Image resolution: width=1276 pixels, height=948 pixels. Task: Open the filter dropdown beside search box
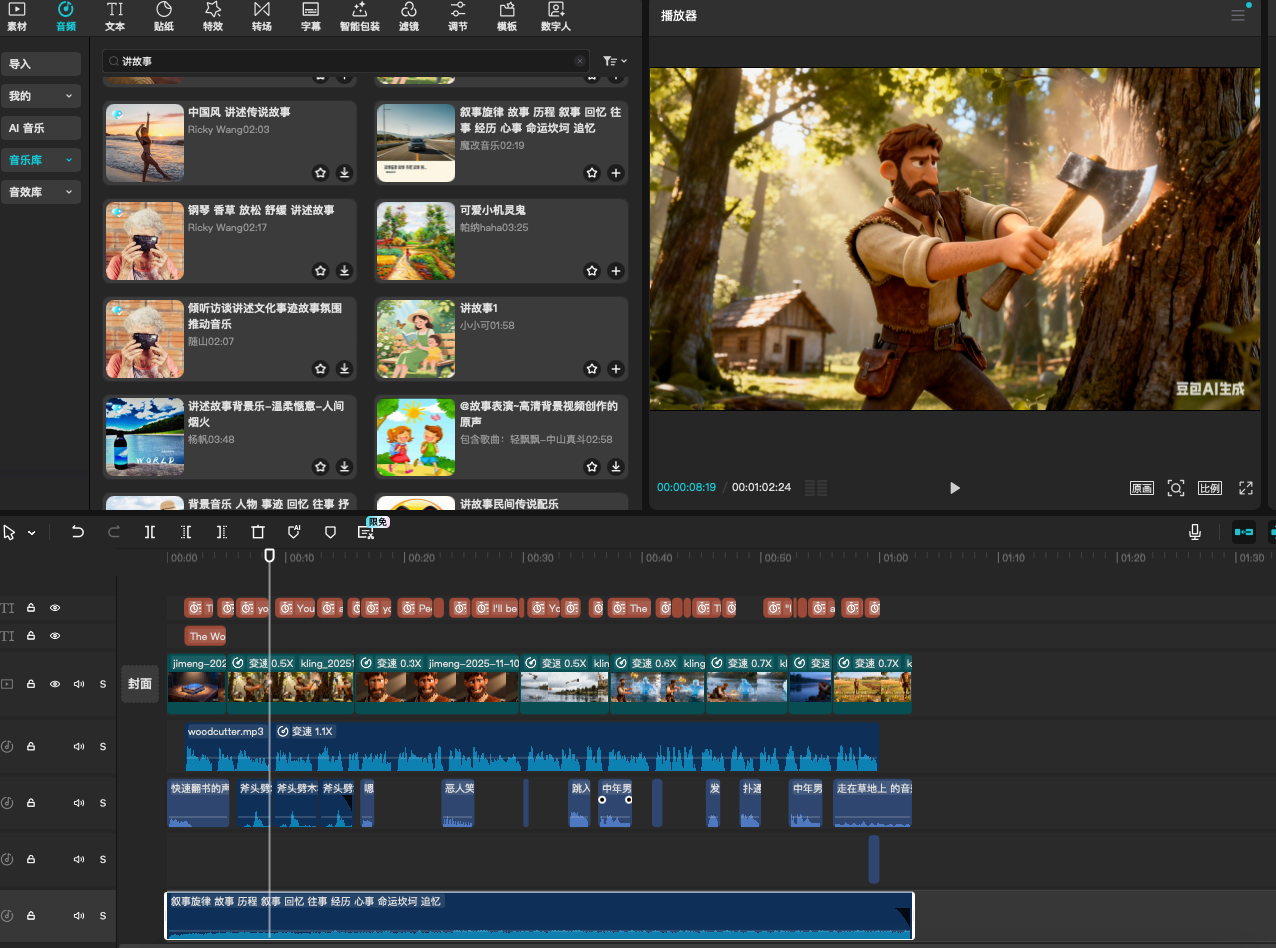coord(615,61)
